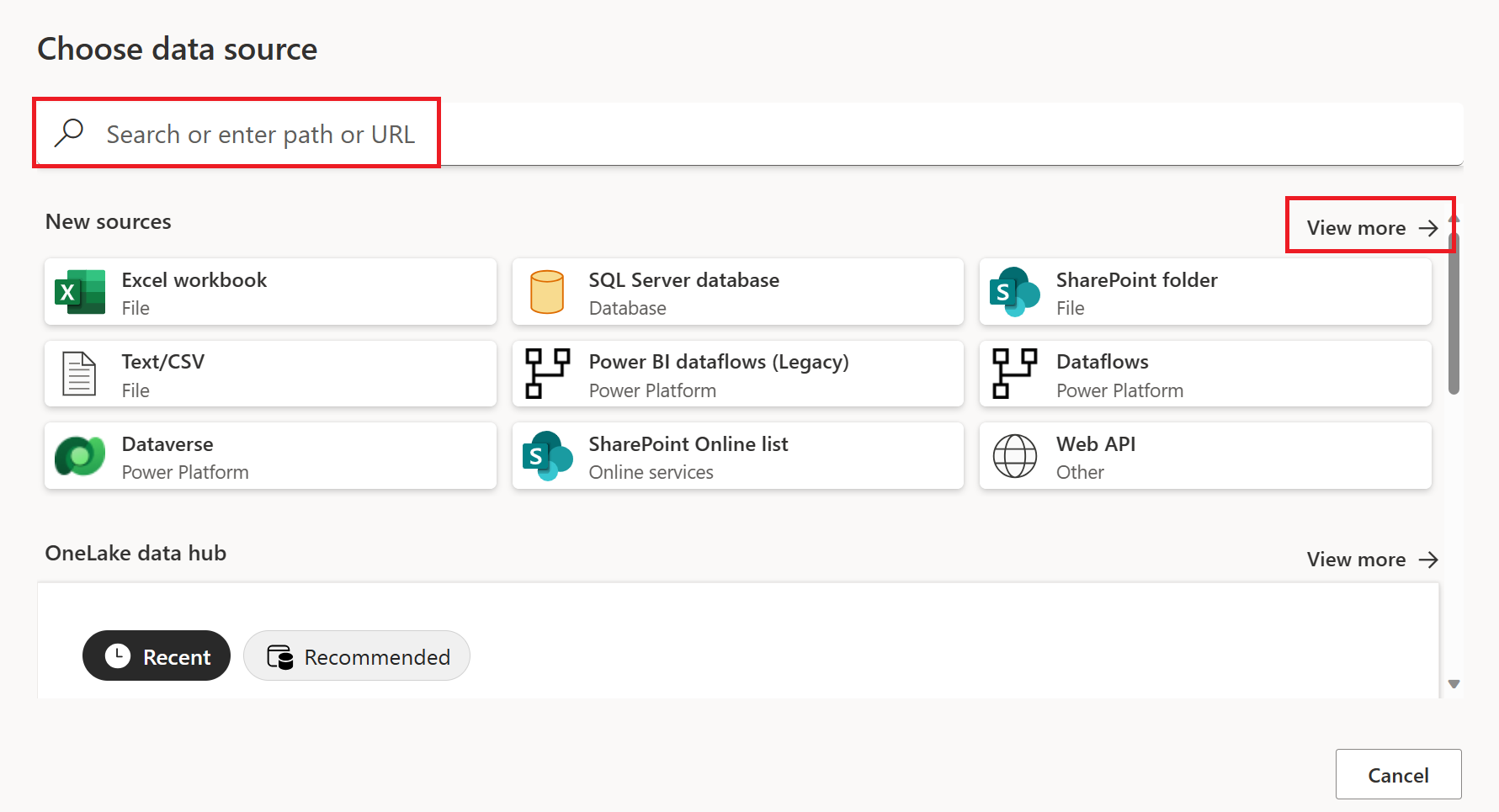The height and width of the screenshot is (812, 1499).
Task: Select Power BI dataflows (Legacy) label
Action: tap(719, 362)
